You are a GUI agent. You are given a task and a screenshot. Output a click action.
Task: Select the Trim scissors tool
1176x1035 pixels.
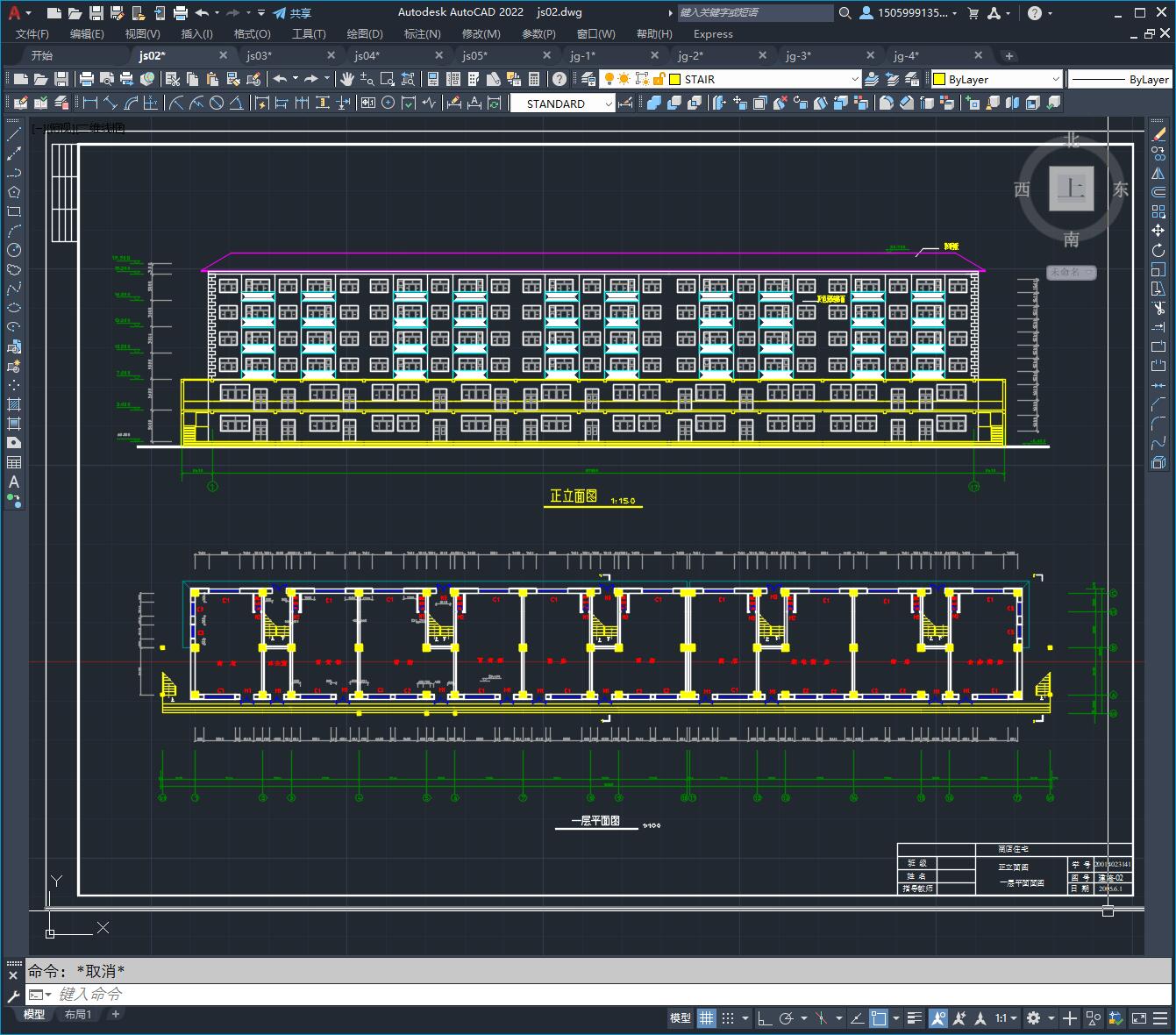point(1158,308)
